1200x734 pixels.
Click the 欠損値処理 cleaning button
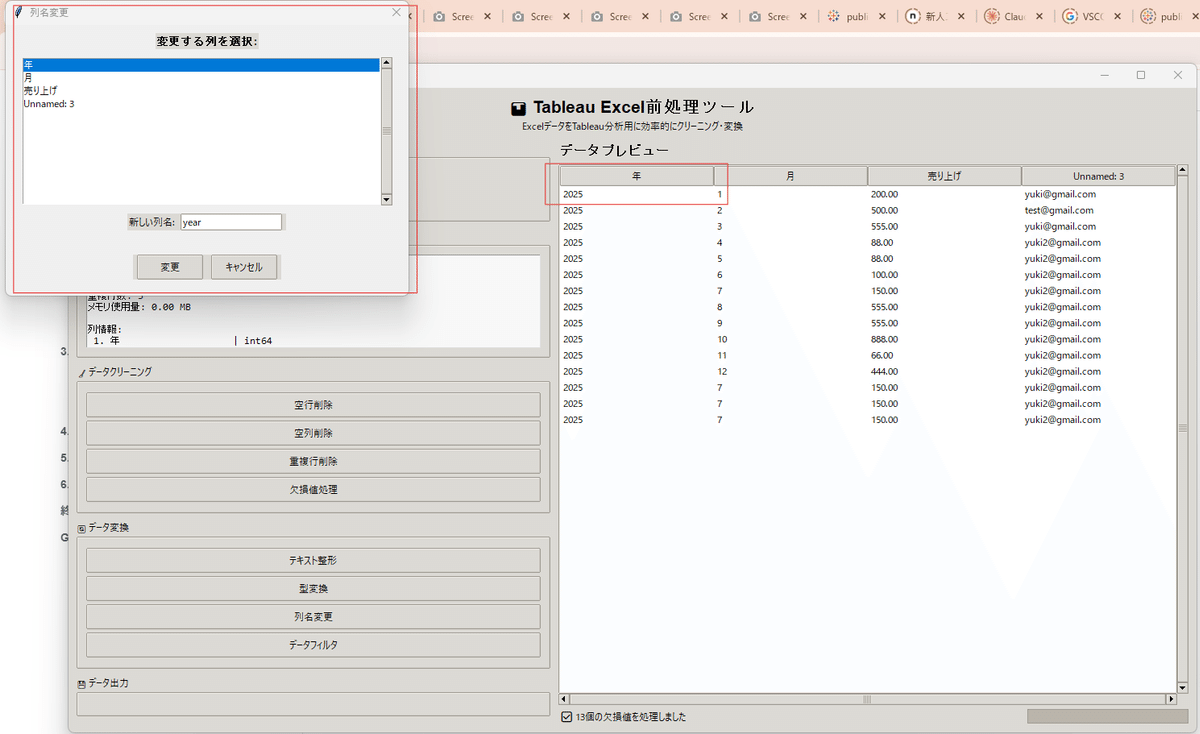coord(313,489)
